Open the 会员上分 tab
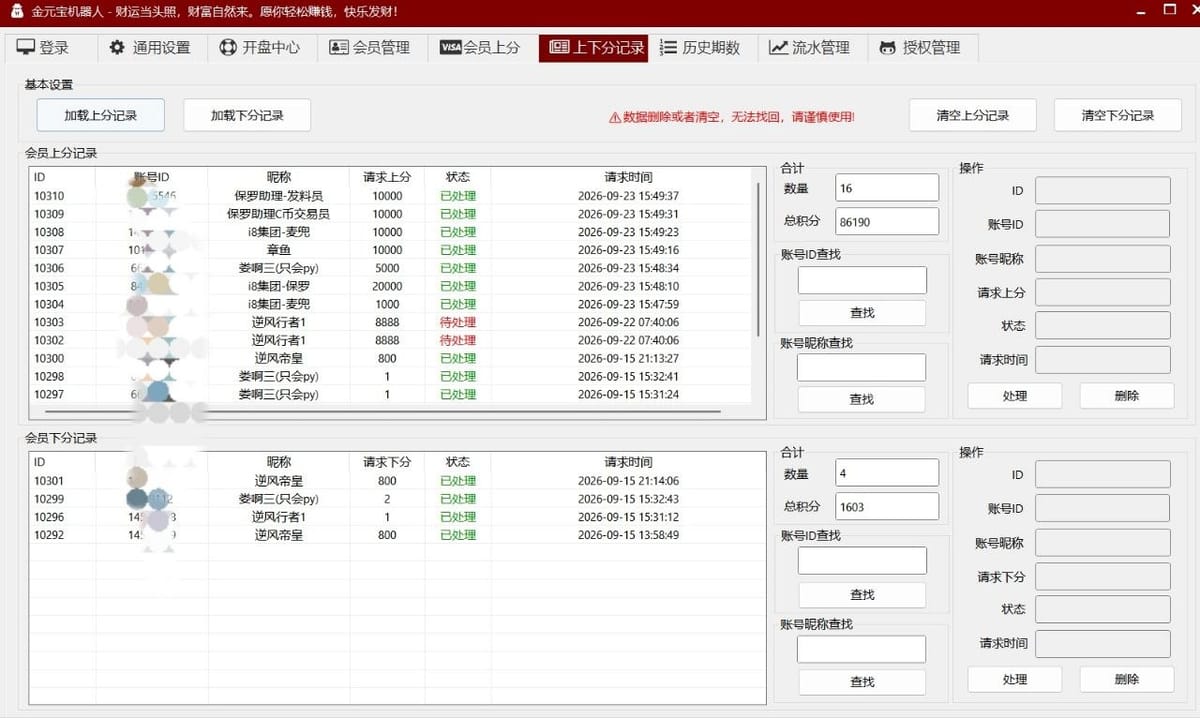The height and width of the screenshot is (718, 1200). tap(482, 48)
